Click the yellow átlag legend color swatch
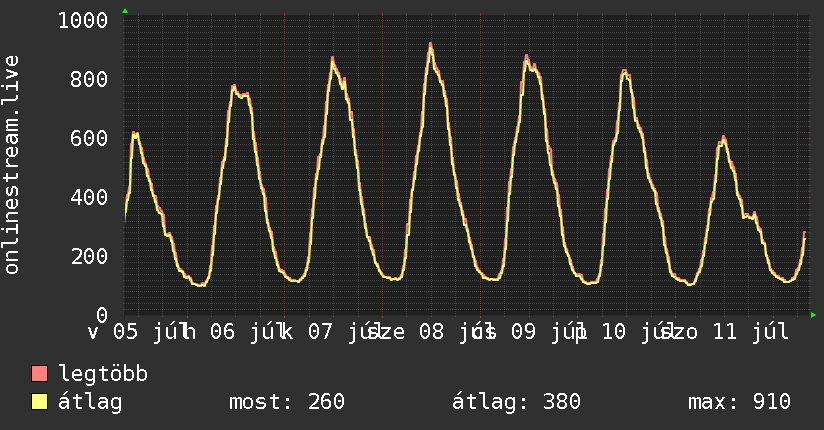 click(x=40, y=401)
